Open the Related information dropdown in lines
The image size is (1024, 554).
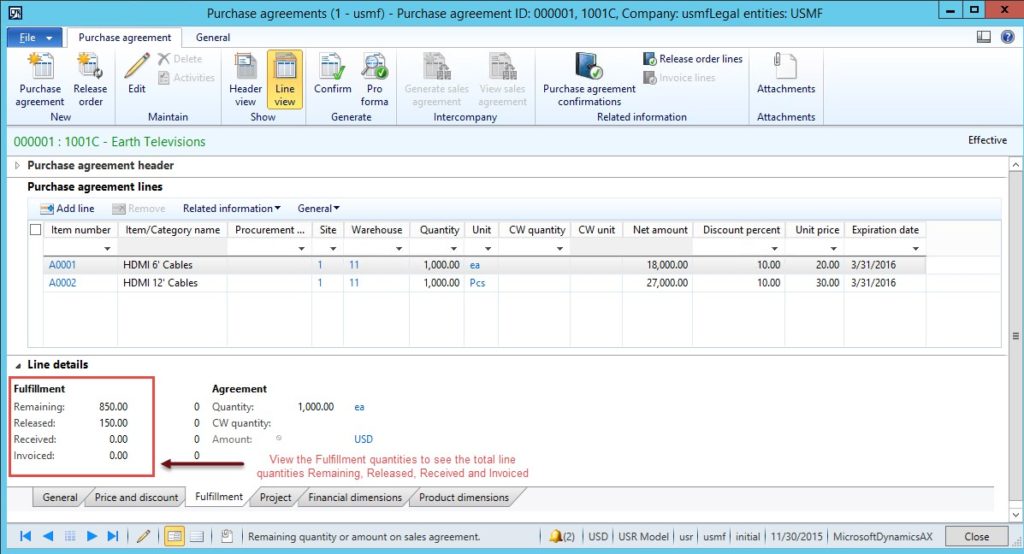232,208
